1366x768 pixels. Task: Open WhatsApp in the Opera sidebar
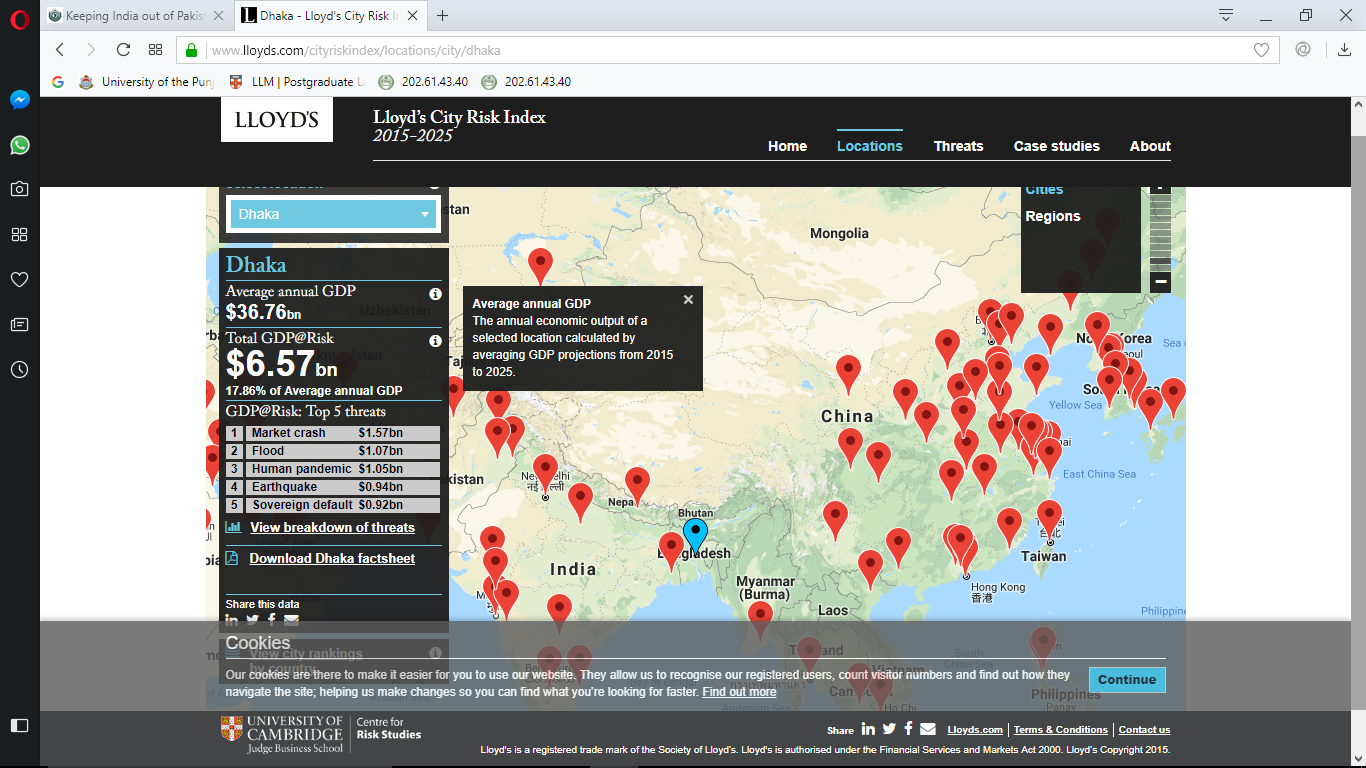coord(19,145)
